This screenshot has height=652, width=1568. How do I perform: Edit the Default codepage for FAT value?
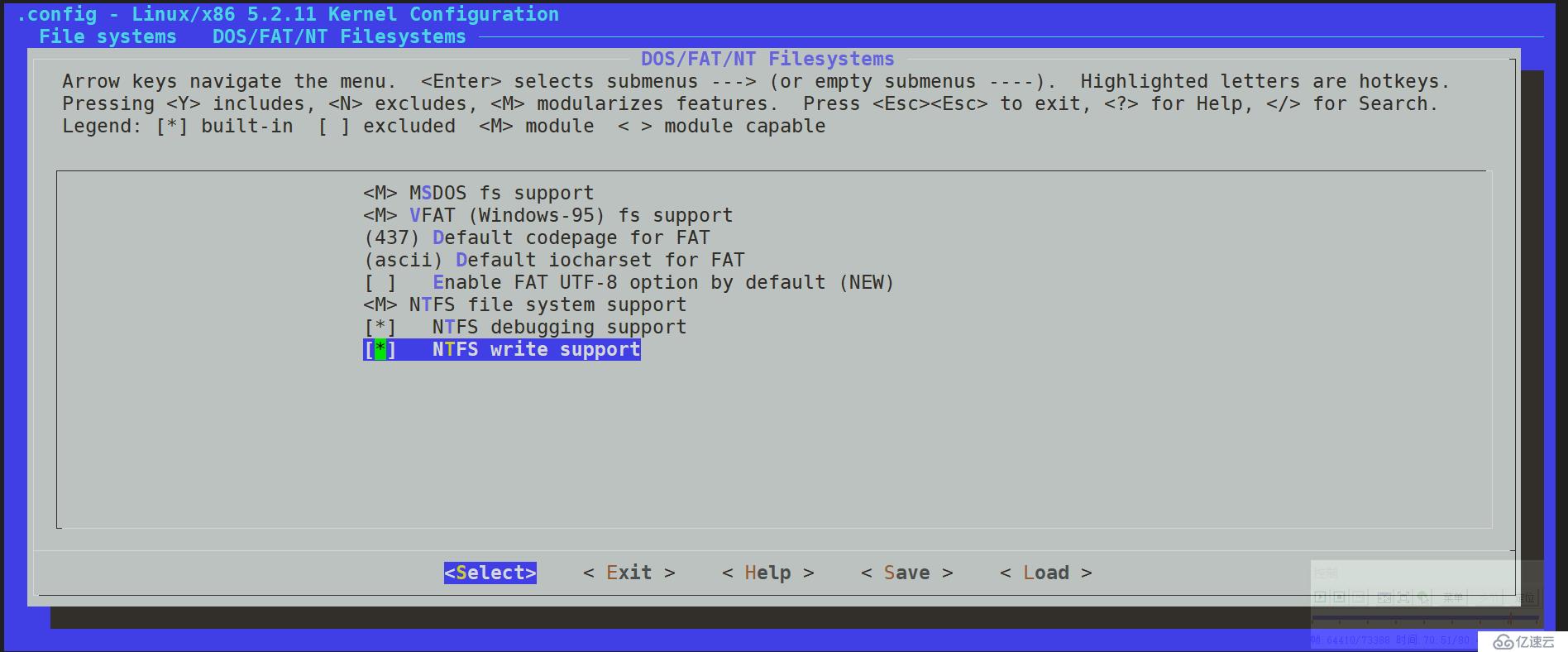[537, 237]
